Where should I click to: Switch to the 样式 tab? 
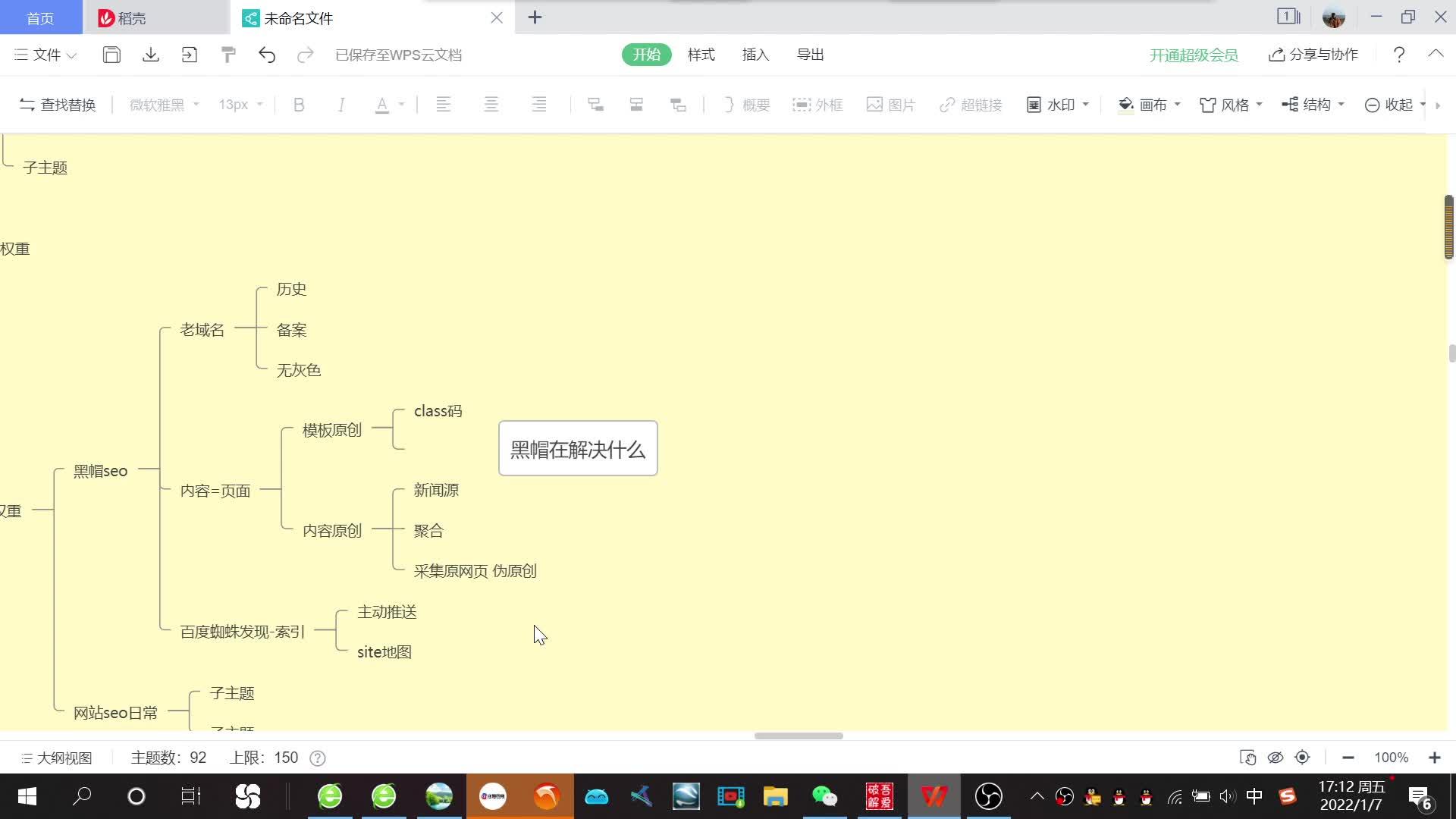701,55
